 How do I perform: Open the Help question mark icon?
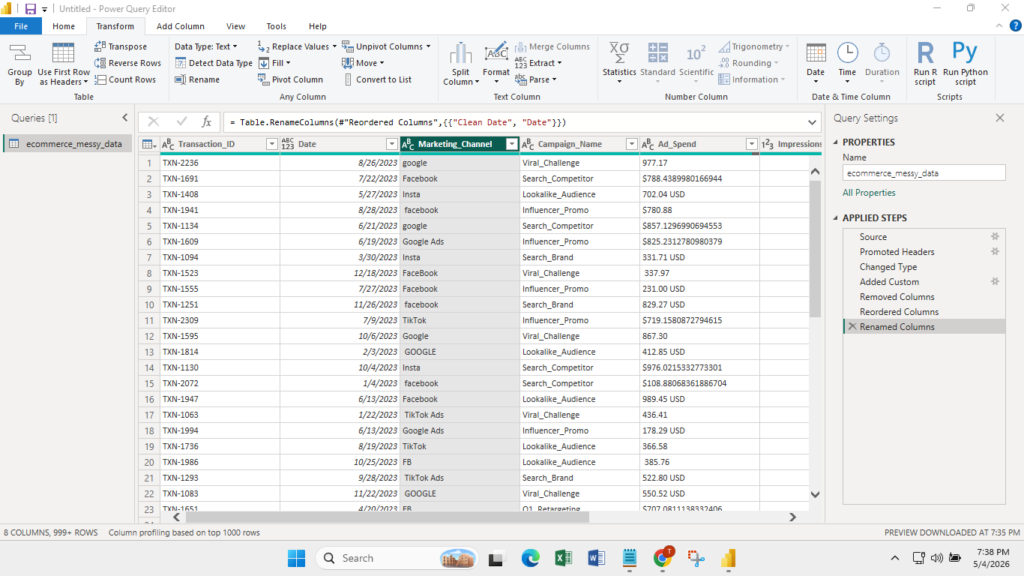[1015, 26]
